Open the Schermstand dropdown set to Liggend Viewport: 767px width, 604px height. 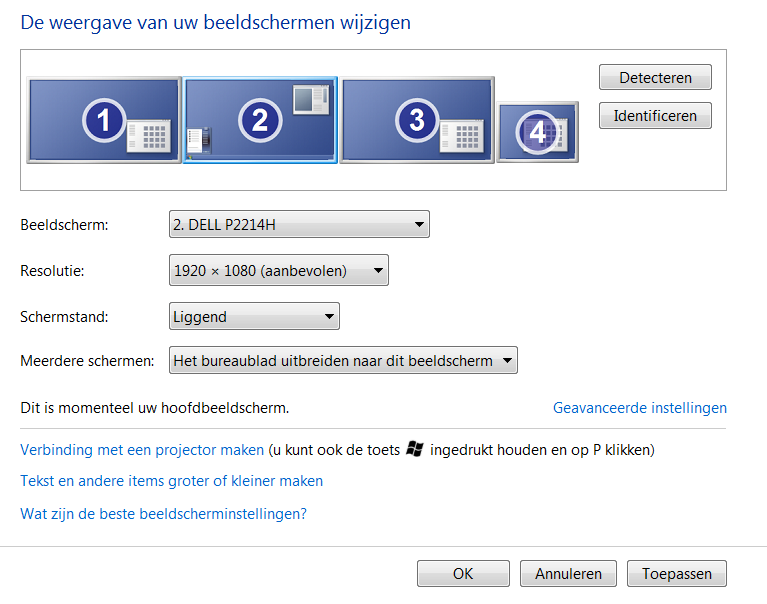tap(254, 316)
